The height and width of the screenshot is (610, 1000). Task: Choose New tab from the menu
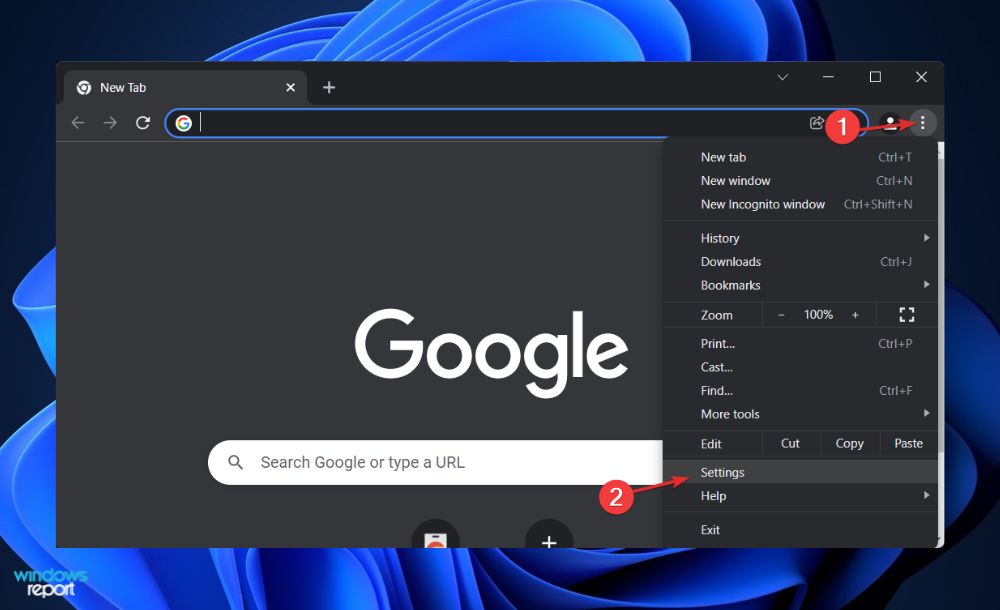(x=800, y=157)
